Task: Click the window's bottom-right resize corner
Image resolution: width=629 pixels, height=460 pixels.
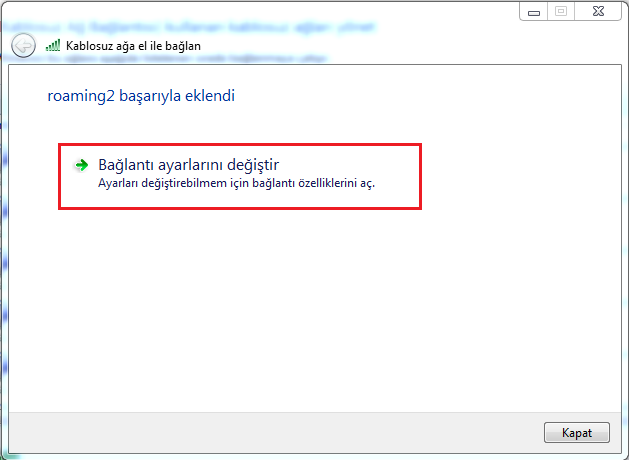Action: point(624,455)
